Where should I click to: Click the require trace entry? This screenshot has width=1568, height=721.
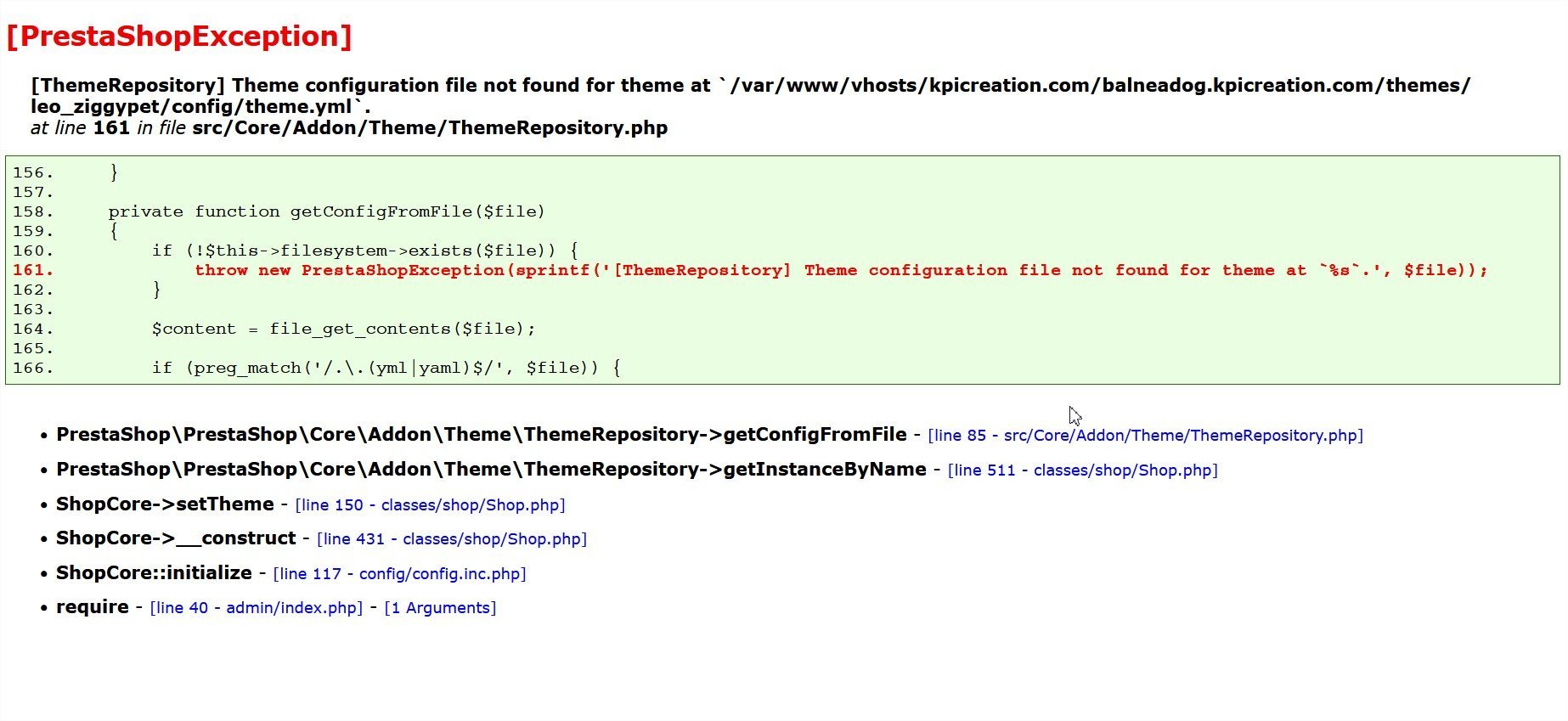[x=93, y=607]
